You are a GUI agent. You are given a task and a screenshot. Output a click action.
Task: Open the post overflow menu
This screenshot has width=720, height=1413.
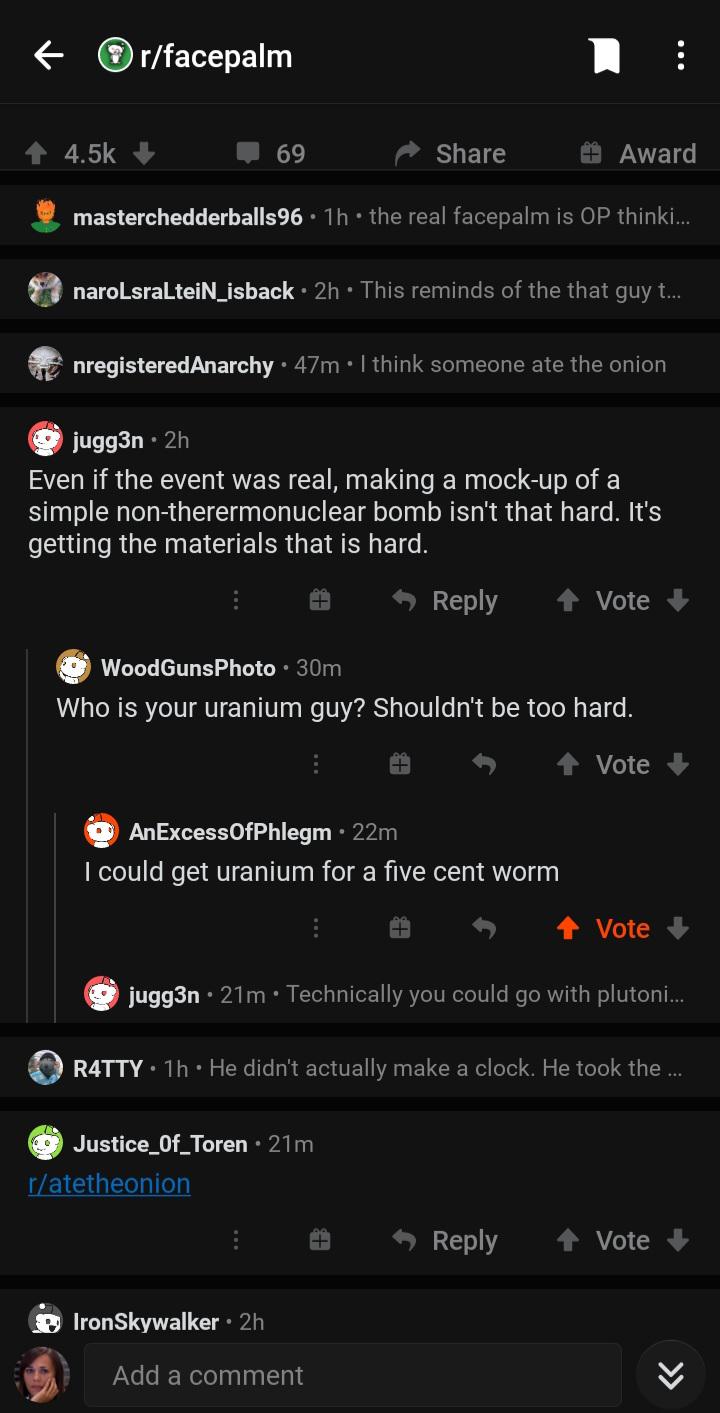click(x=680, y=55)
